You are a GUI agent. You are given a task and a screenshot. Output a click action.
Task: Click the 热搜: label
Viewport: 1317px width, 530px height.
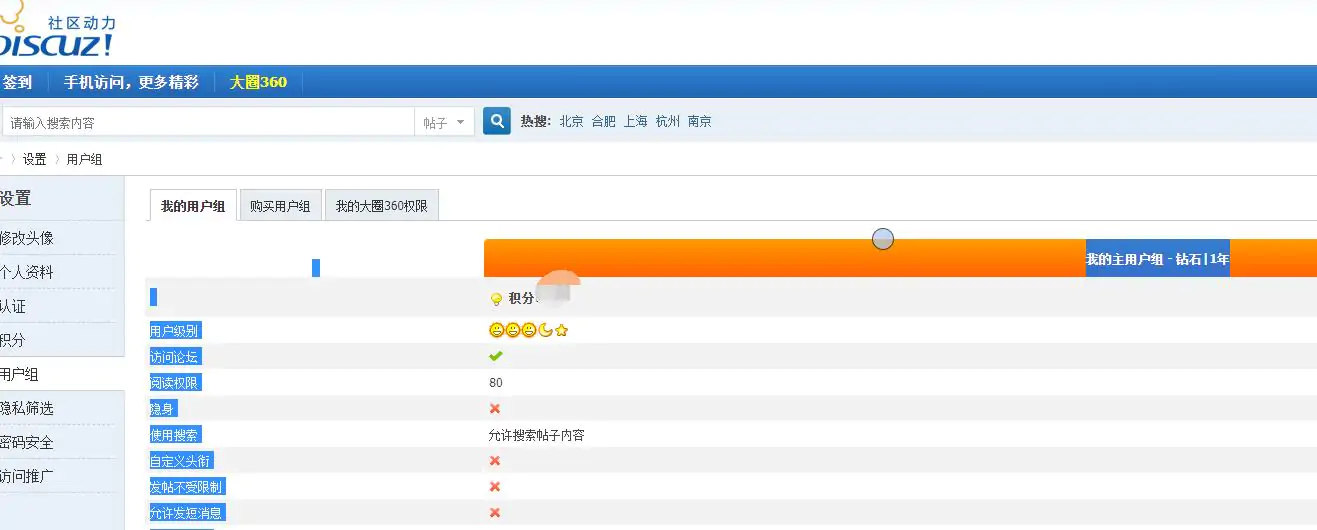(536, 121)
